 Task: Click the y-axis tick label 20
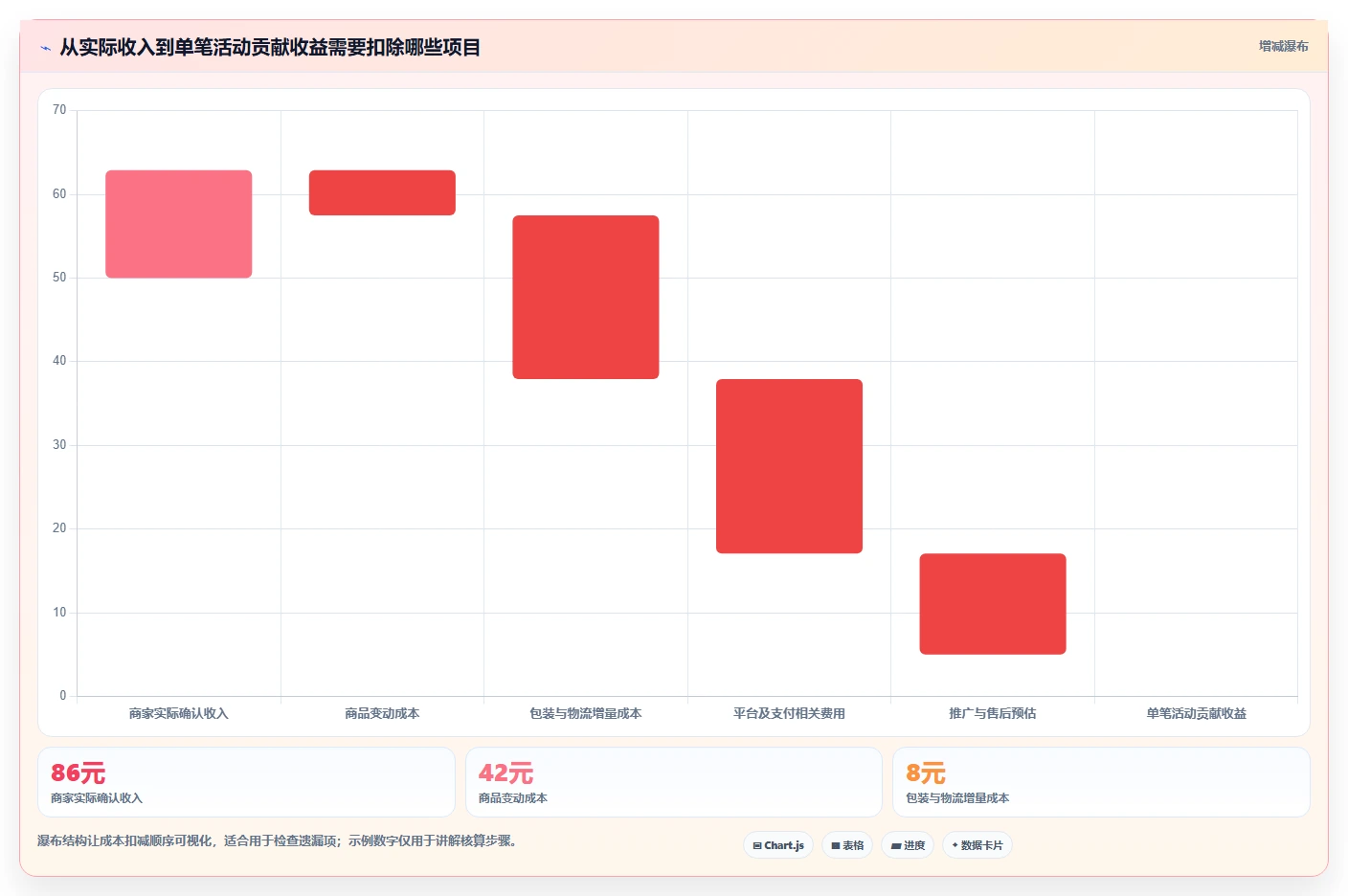coord(59,528)
